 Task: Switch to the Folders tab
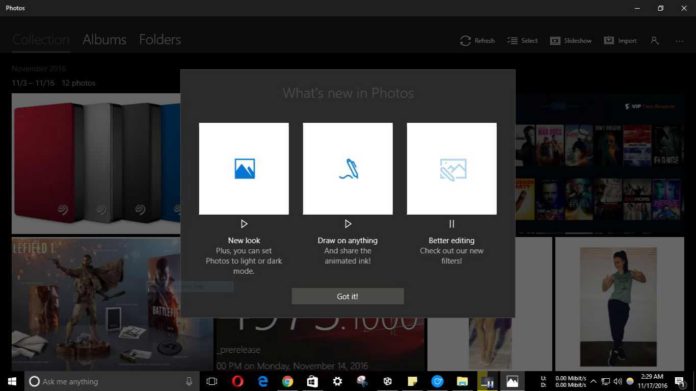pyautogui.click(x=160, y=40)
